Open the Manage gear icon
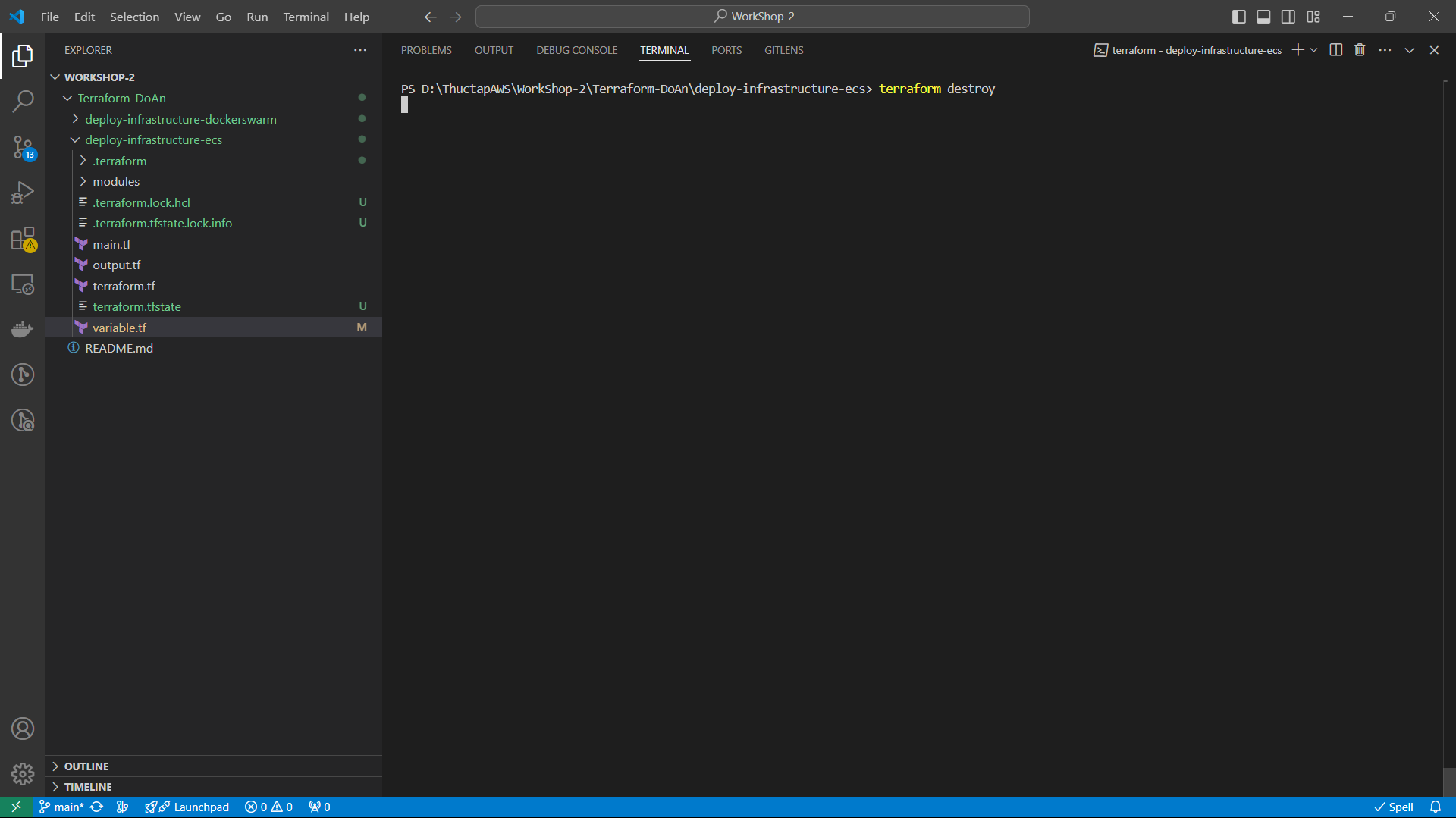This screenshot has width=1456, height=818. [23, 774]
